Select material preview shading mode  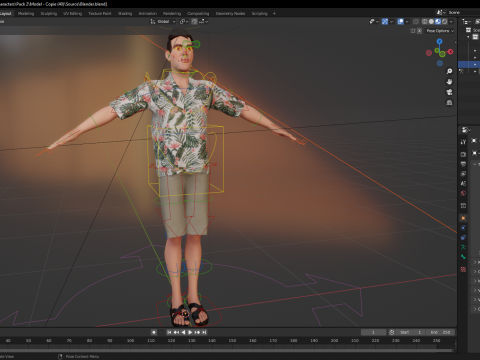(x=438, y=21)
